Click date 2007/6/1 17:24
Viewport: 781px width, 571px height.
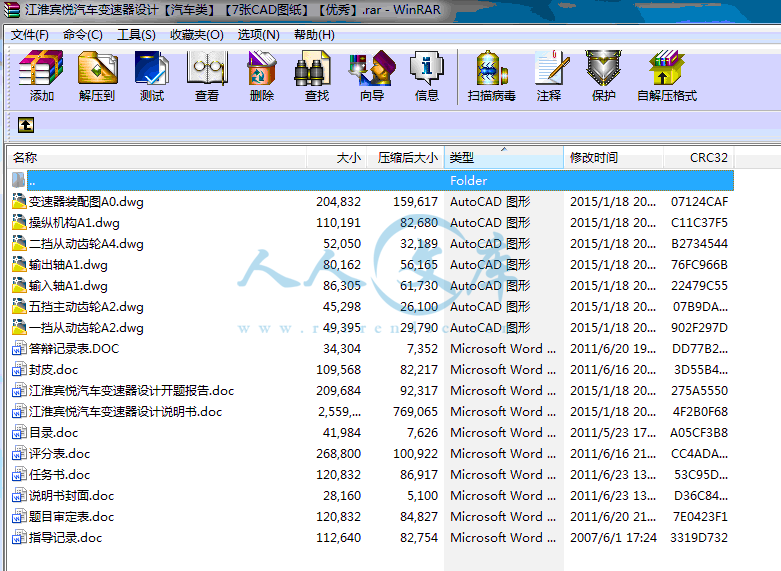pos(613,537)
